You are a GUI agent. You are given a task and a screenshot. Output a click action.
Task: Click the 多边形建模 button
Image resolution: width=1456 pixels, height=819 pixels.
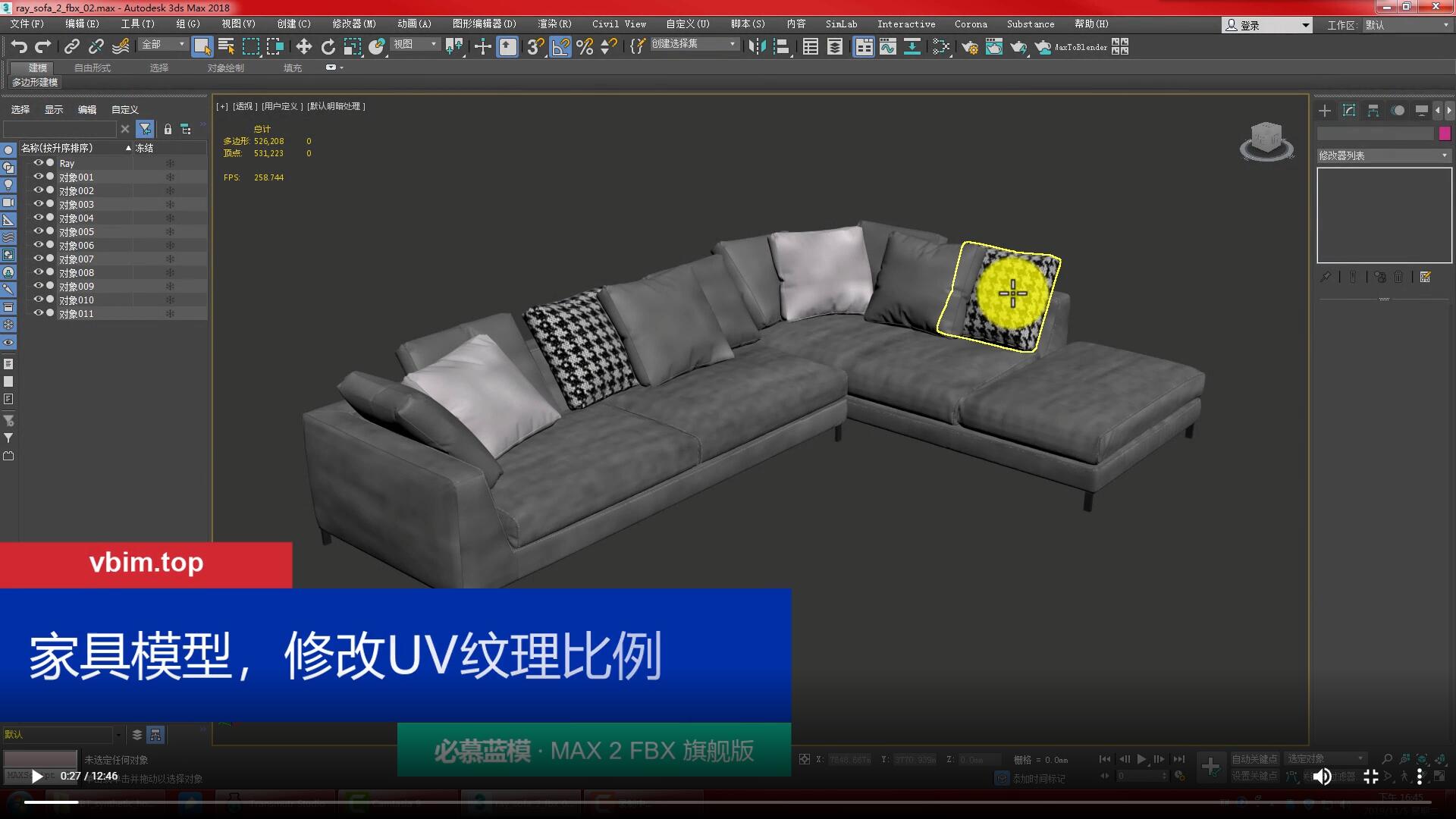click(35, 82)
